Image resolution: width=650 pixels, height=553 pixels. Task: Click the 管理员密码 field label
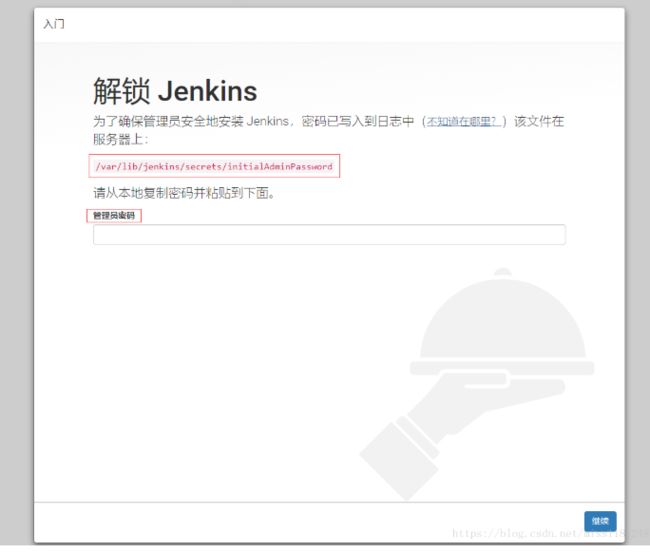(x=114, y=216)
